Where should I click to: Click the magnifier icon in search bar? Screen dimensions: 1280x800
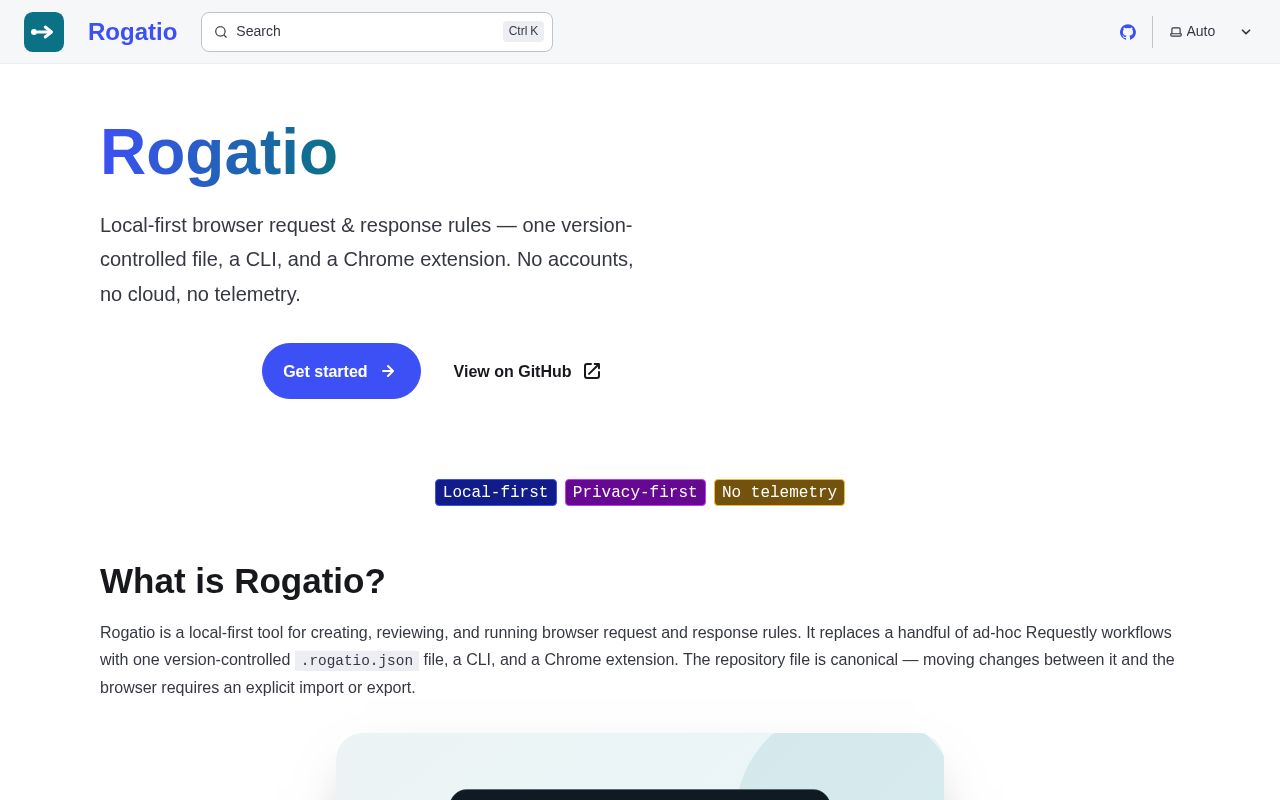221,32
